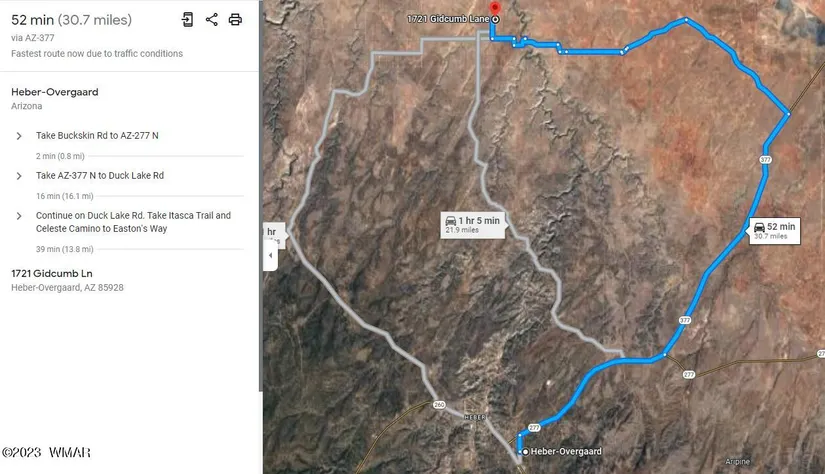Click the car icon in the 52 min label
The image size is (825, 474).
click(x=759, y=227)
